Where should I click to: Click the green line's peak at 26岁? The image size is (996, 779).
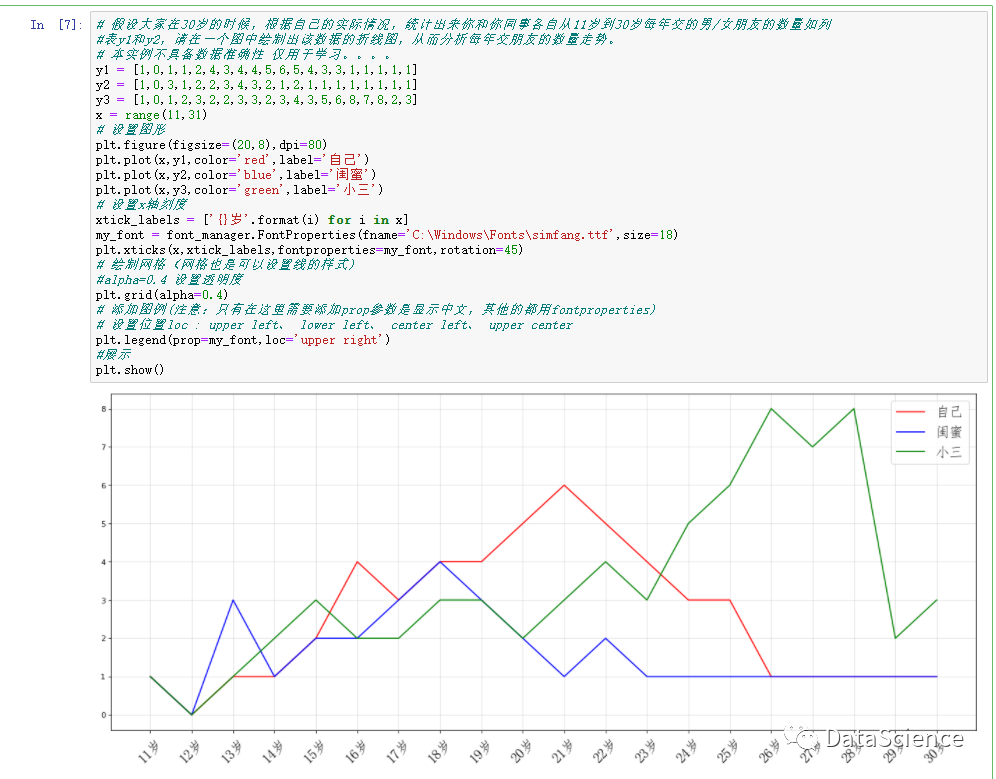tap(771, 409)
